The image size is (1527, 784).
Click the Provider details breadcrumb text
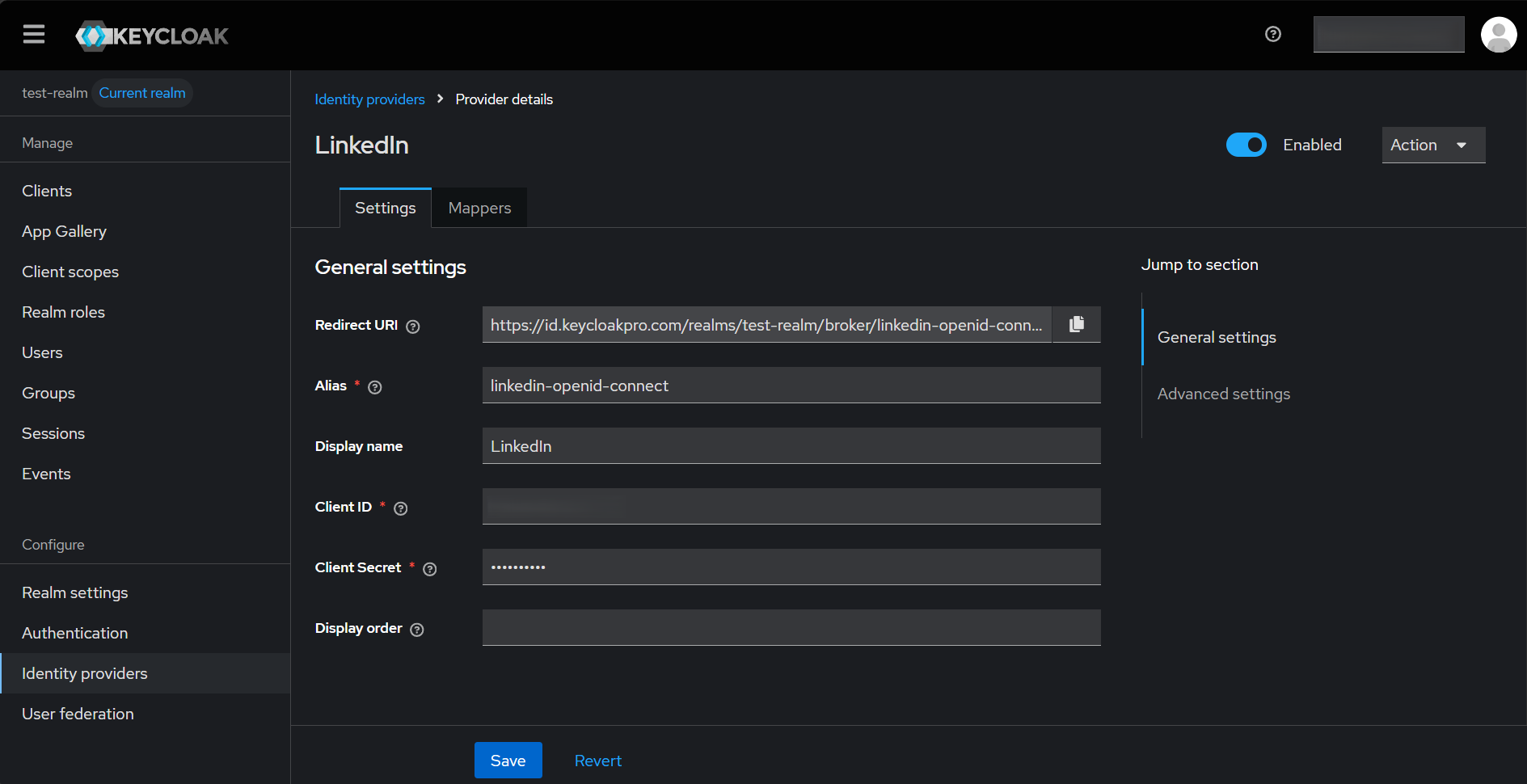(x=504, y=99)
